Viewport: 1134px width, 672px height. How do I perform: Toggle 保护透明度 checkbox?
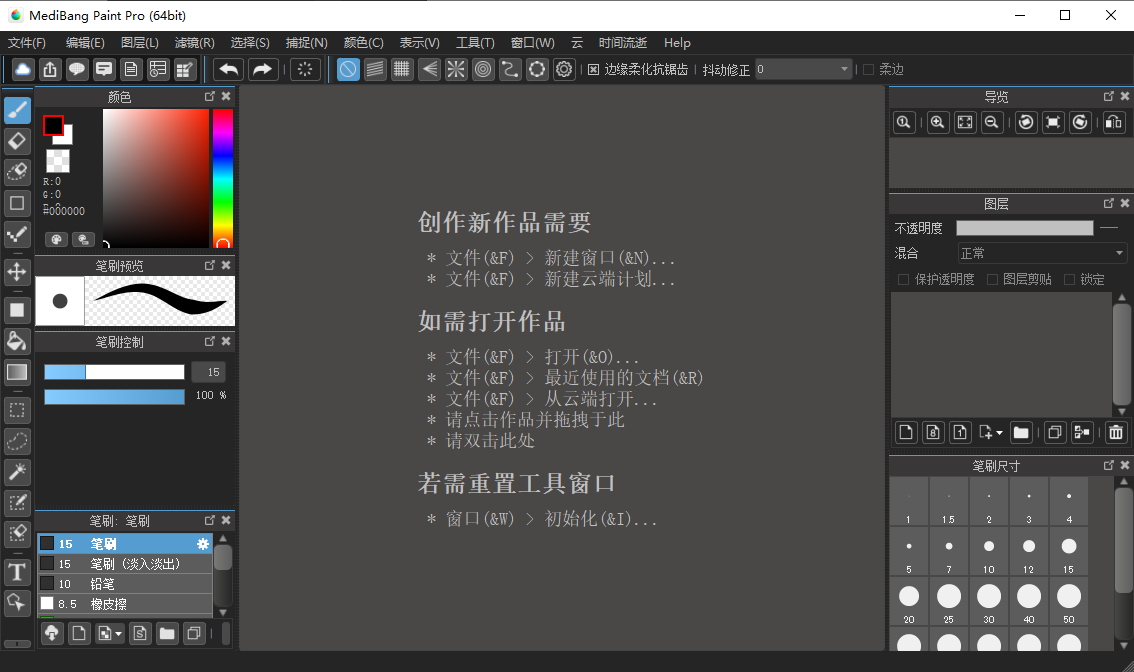(903, 279)
